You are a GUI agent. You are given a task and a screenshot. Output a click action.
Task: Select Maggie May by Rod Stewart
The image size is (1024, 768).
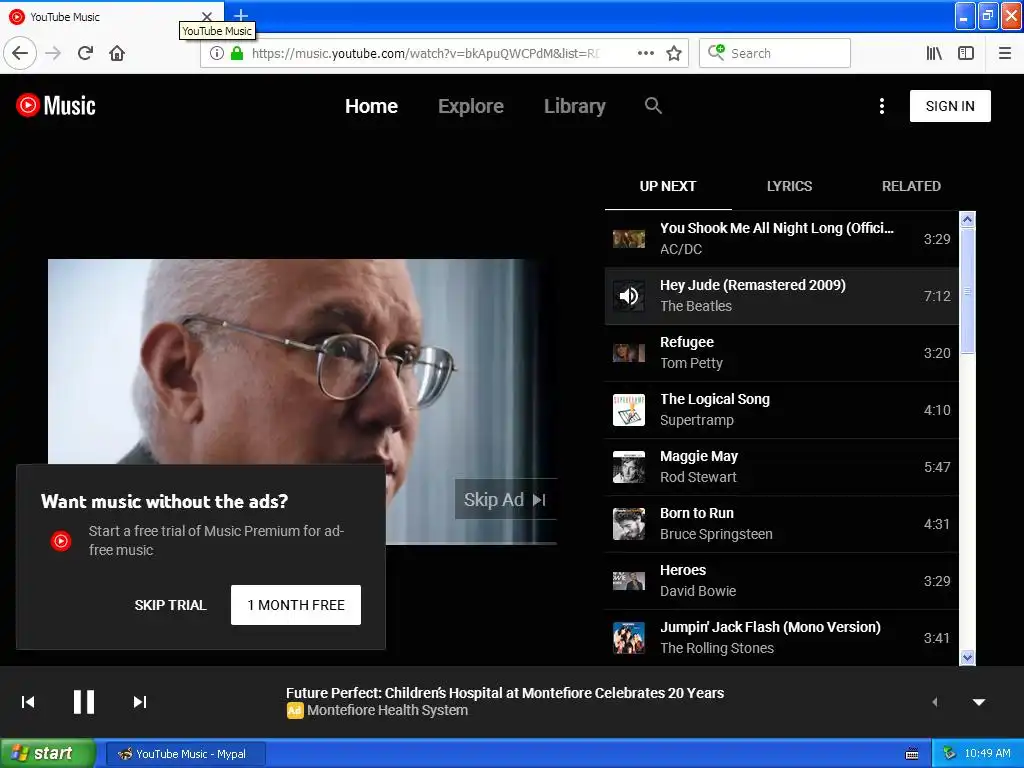[781, 466]
